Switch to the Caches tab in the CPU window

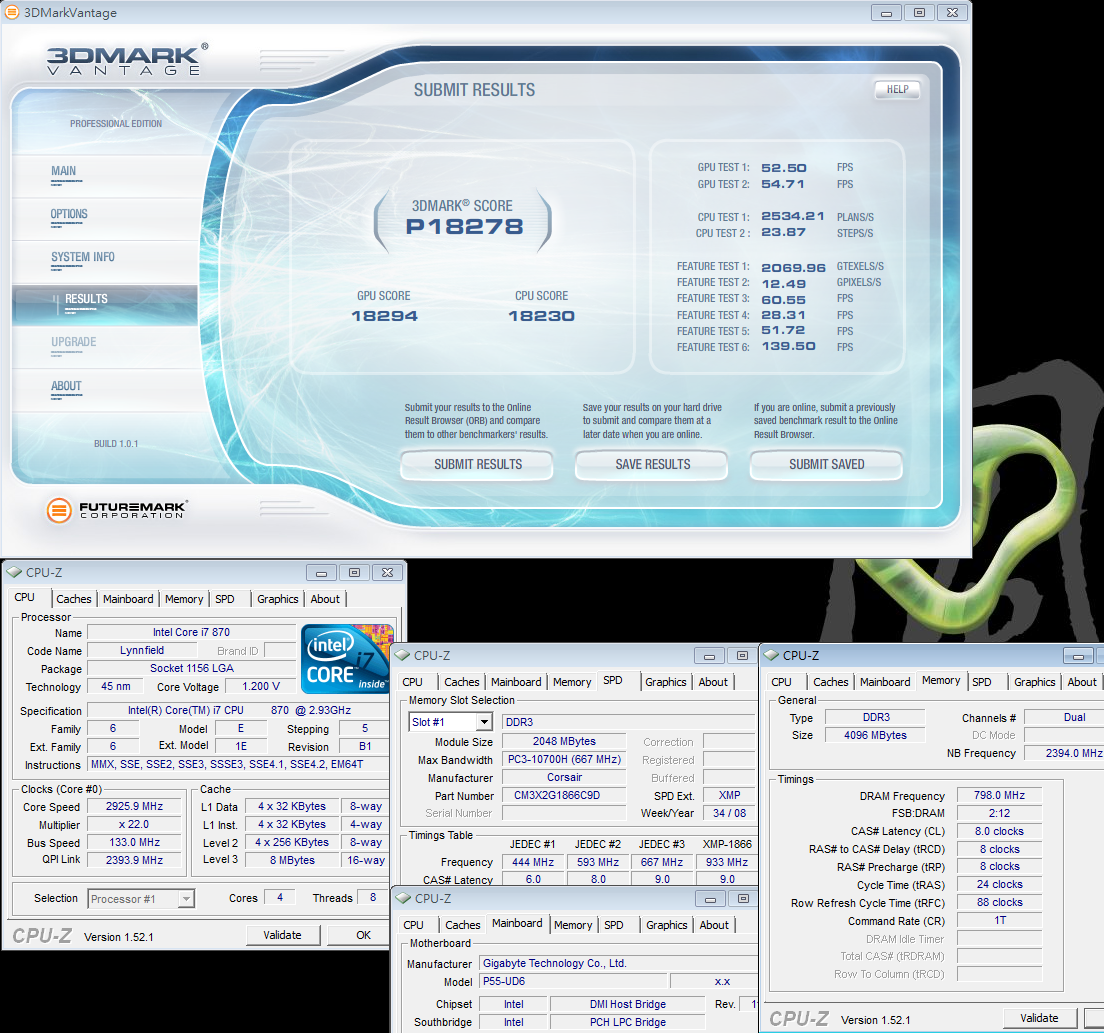pos(73,599)
